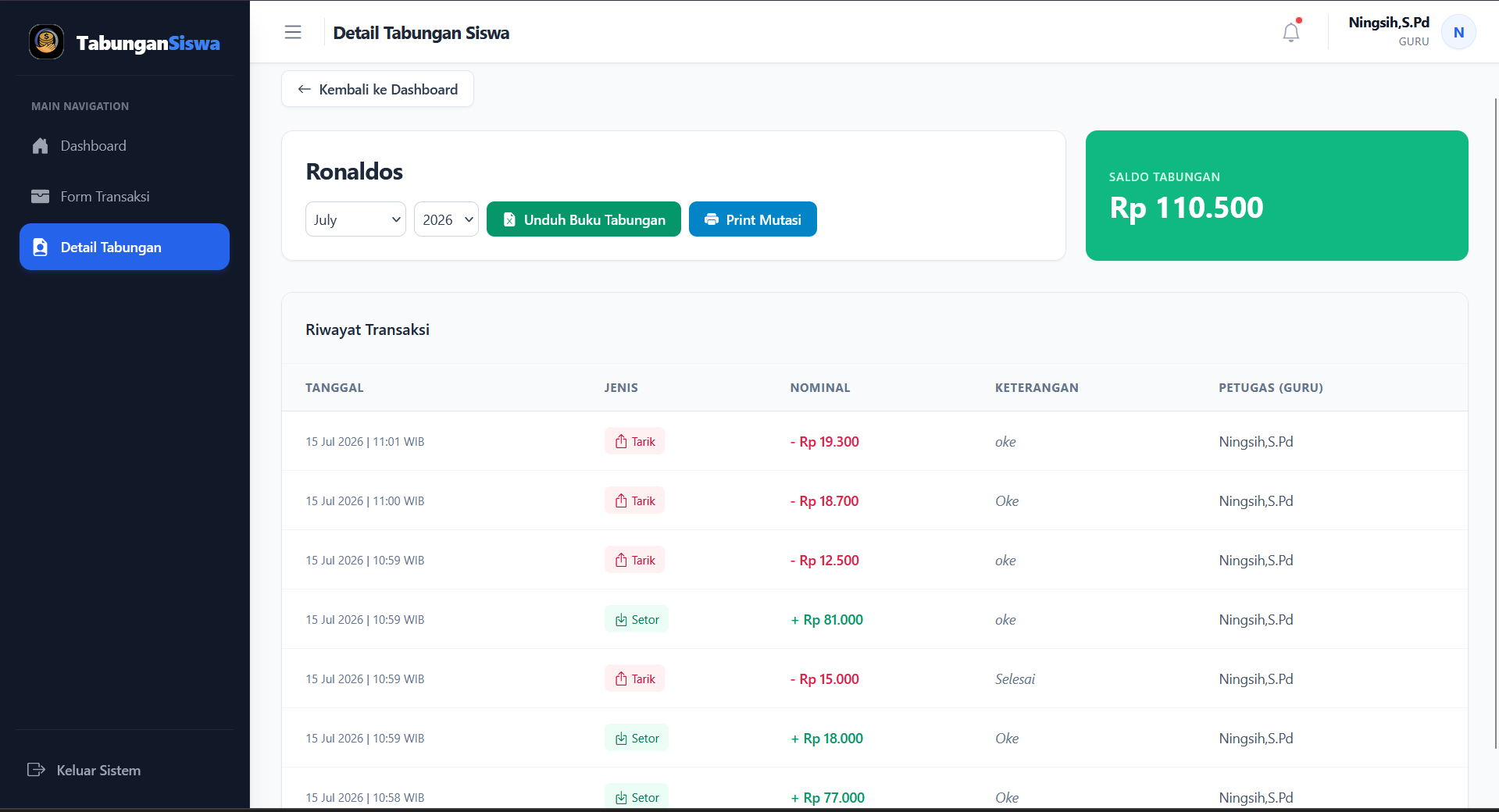Toggle the hamburger sidebar menu icon
The image size is (1499, 812).
[293, 32]
